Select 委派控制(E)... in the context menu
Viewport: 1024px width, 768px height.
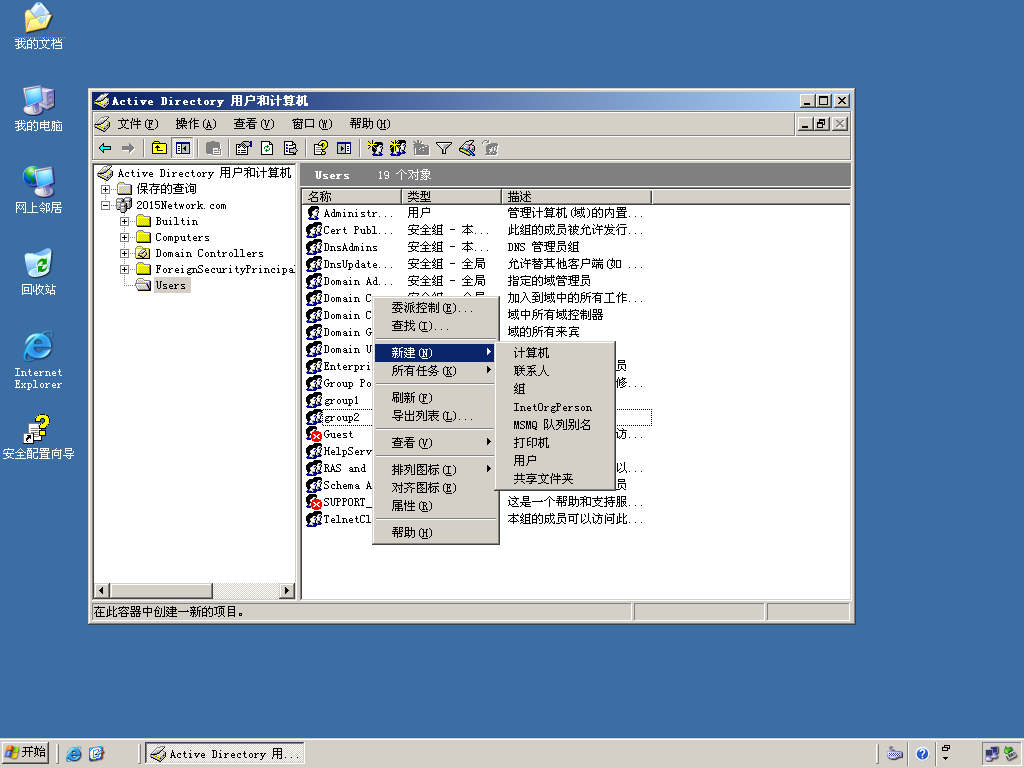pyautogui.click(x=436, y=308)
